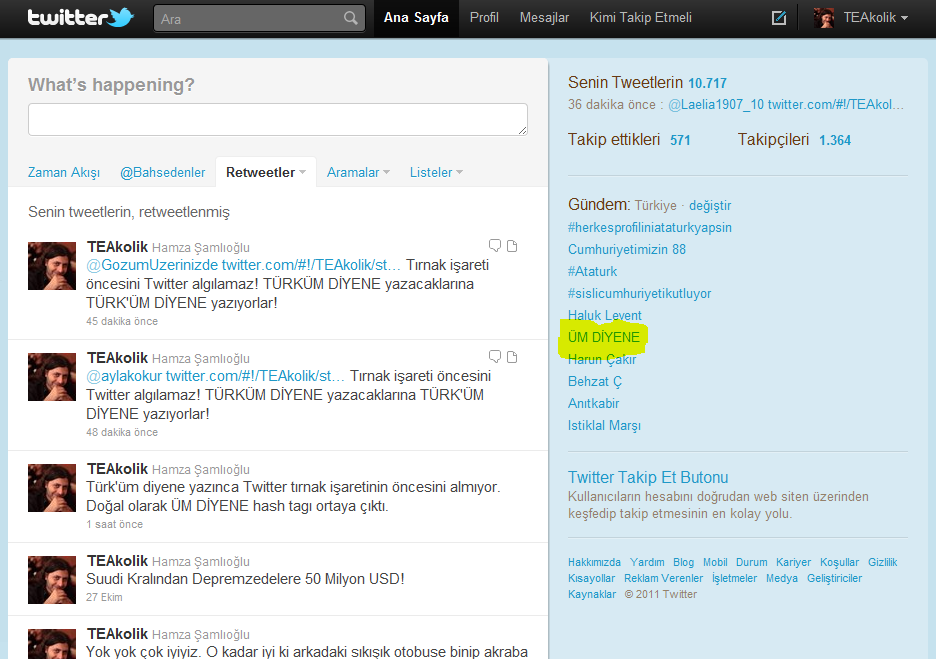The height and width of the screenshot is (659, 936).
Task: Open Yardım footer link
Action: (647, 562)
